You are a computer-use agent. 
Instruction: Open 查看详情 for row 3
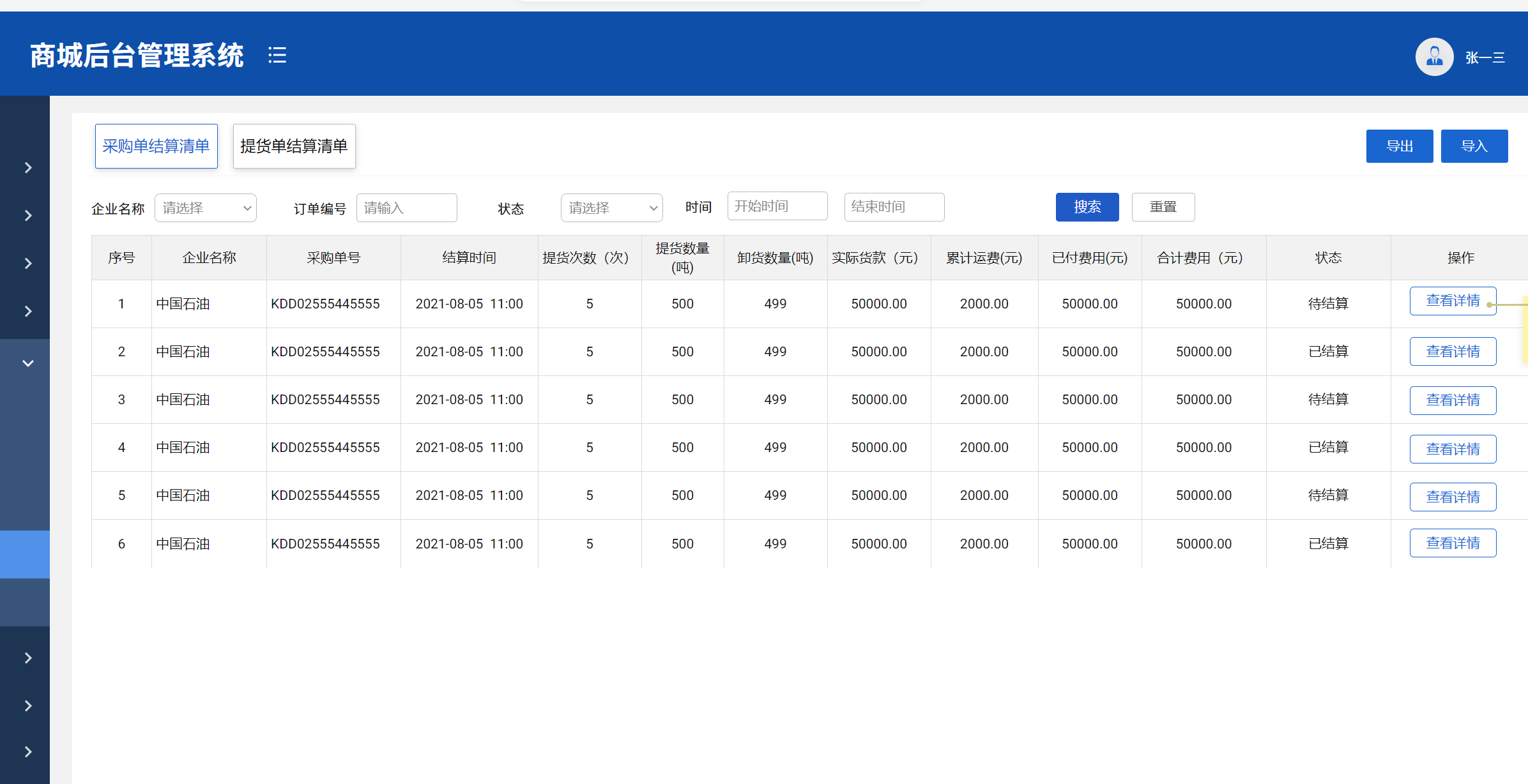pyautogui.click(x=1453, y=400)
